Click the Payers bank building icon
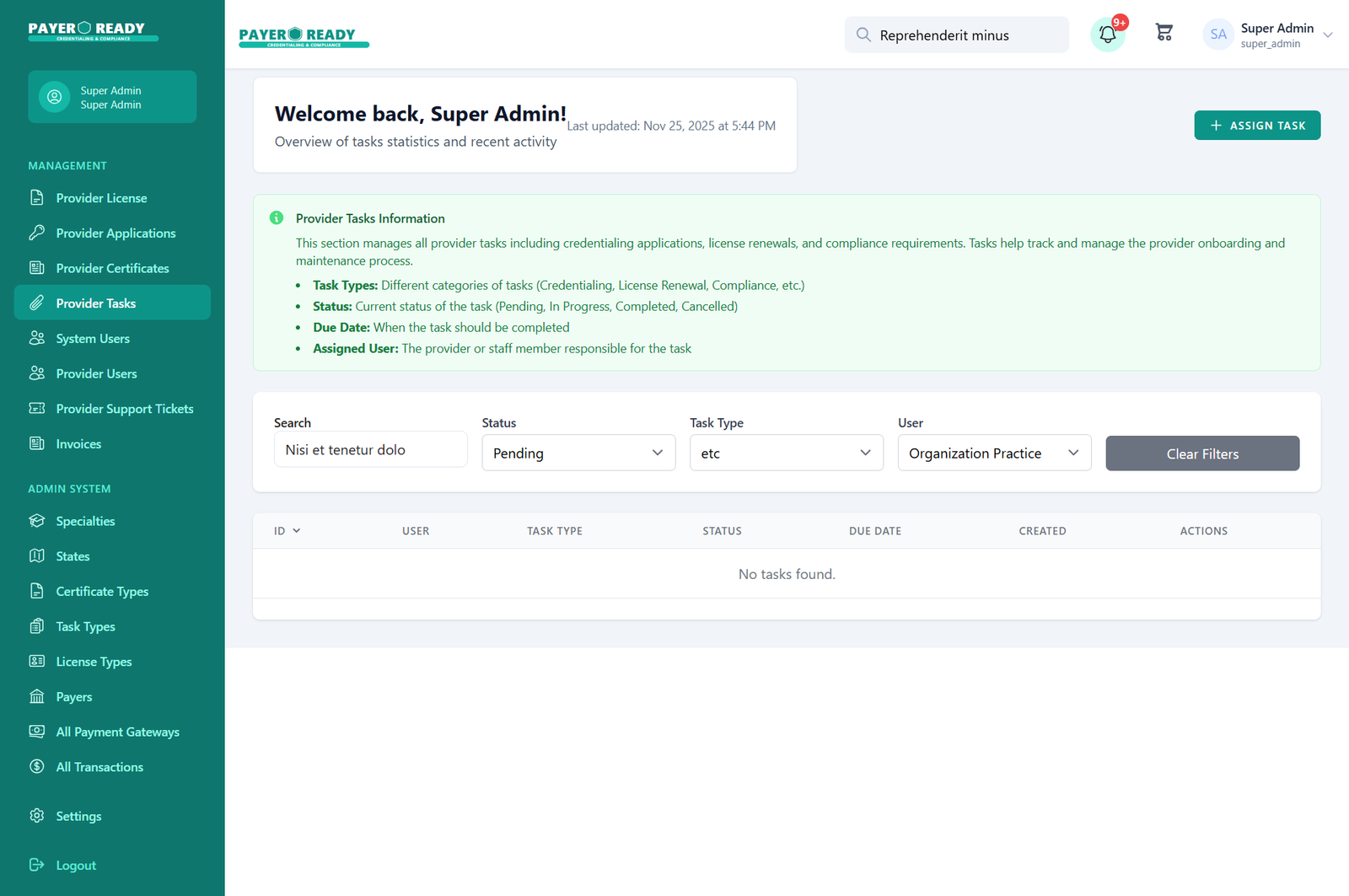1349x896 pixels. tap(37, 697)
